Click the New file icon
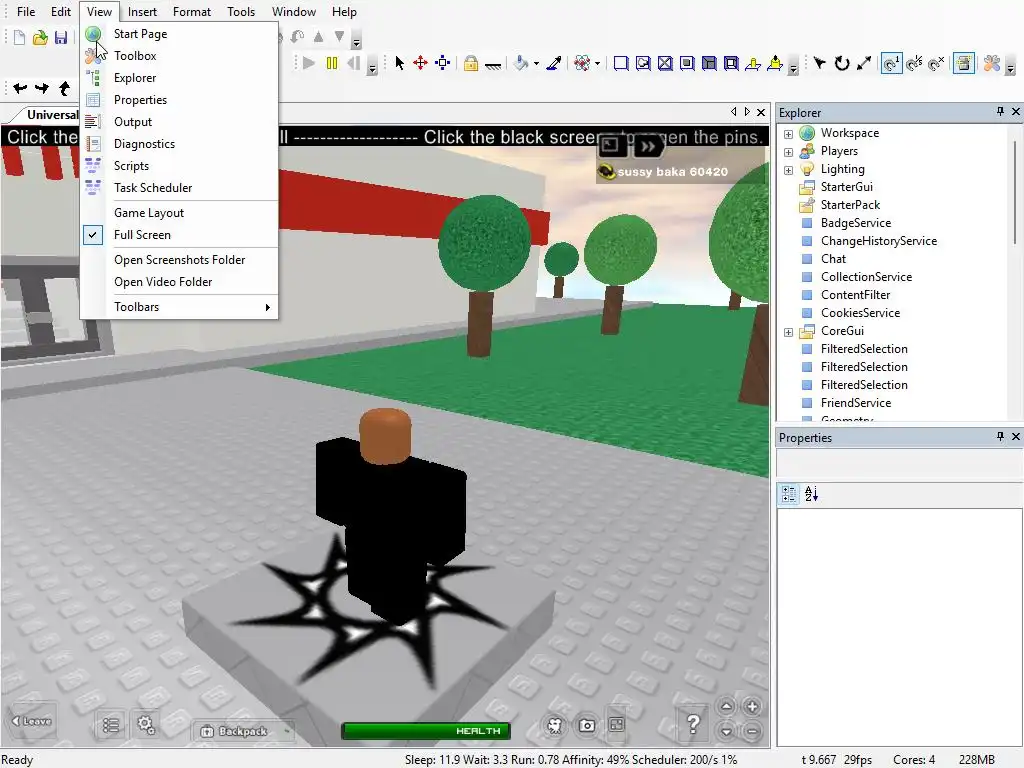This screenshot has width=1024, height=768. (x=20, y=37)
